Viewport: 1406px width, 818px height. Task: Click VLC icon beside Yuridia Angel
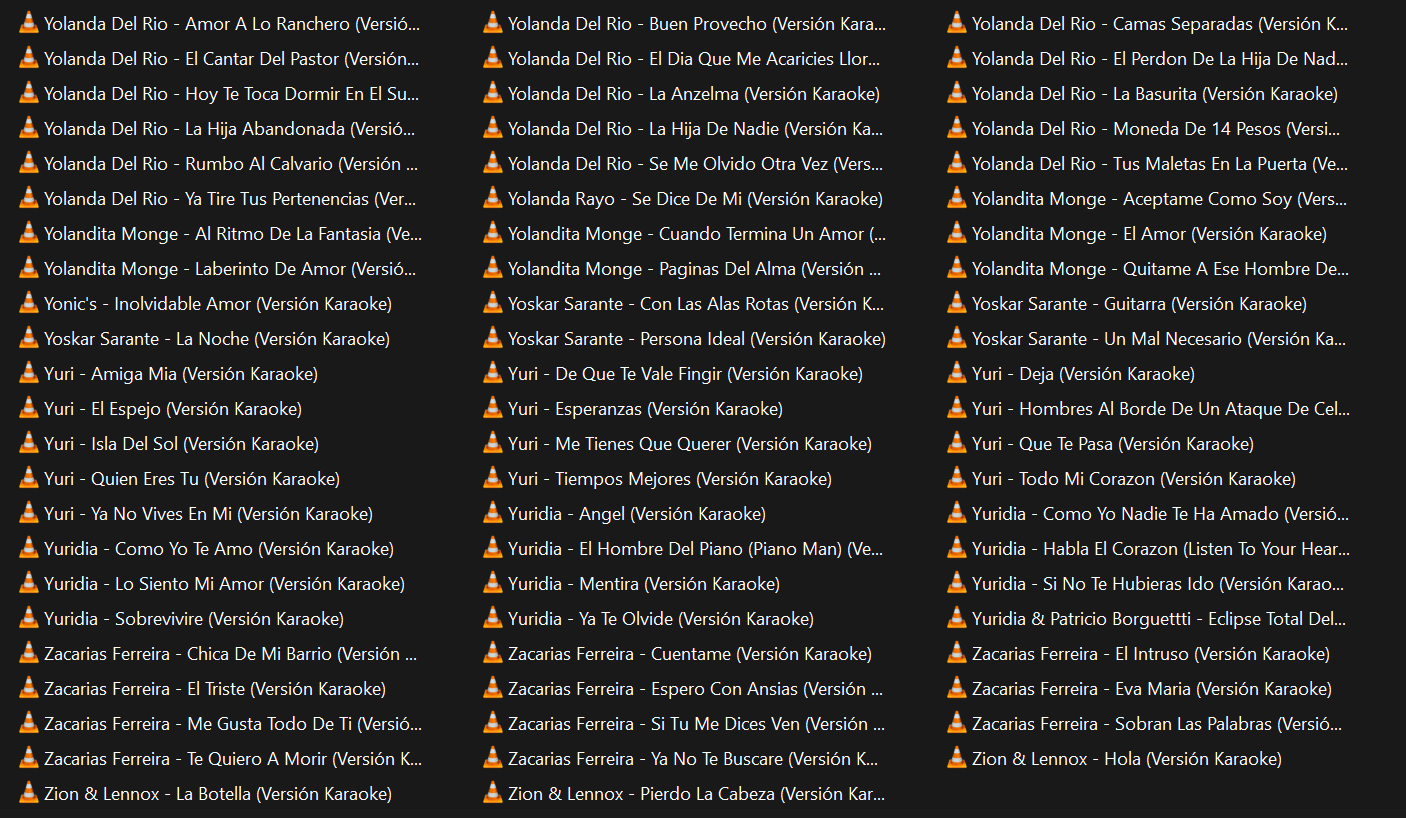click(493, 513)
